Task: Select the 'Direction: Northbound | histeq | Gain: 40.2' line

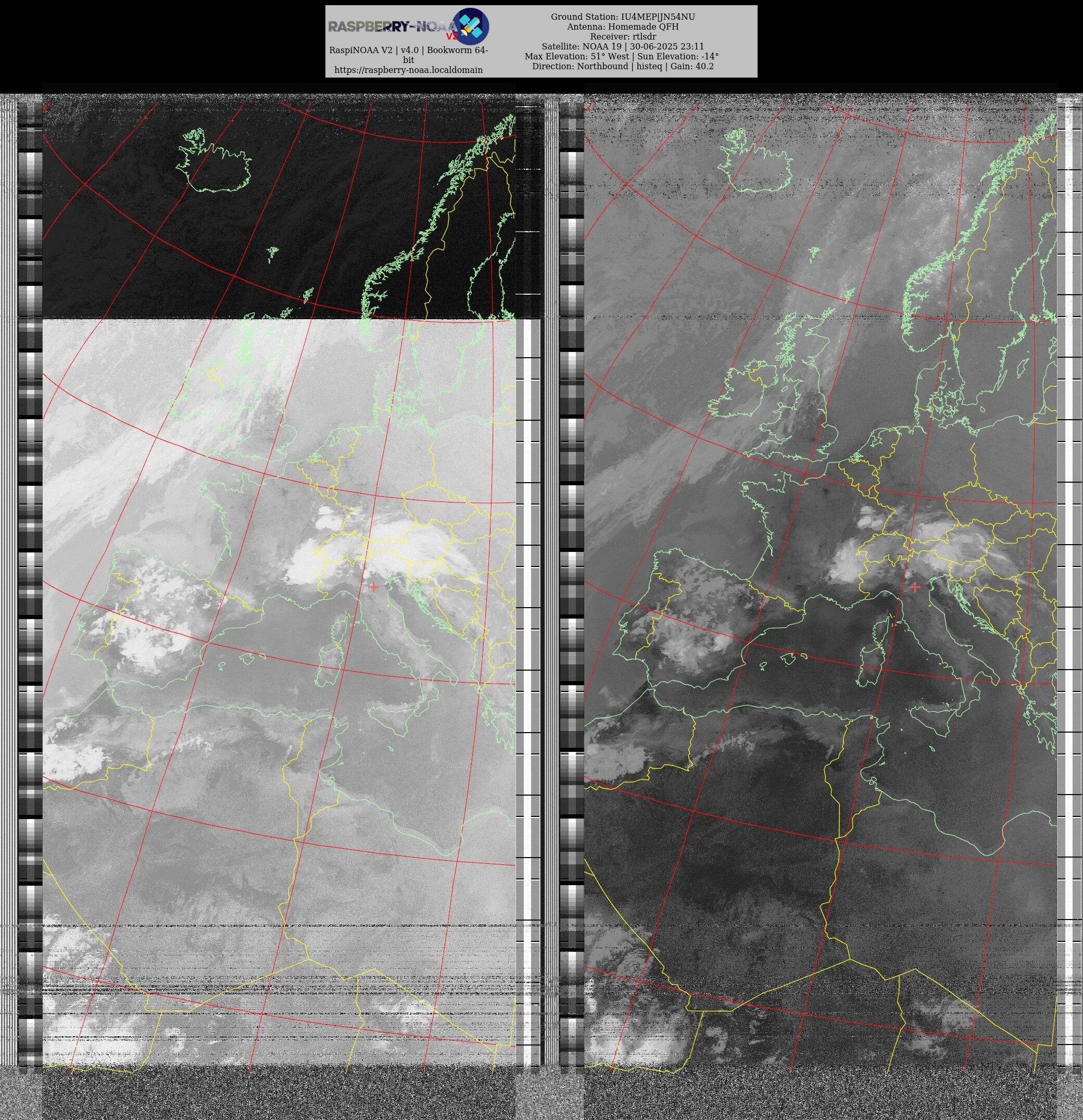Action: [622, 66]
